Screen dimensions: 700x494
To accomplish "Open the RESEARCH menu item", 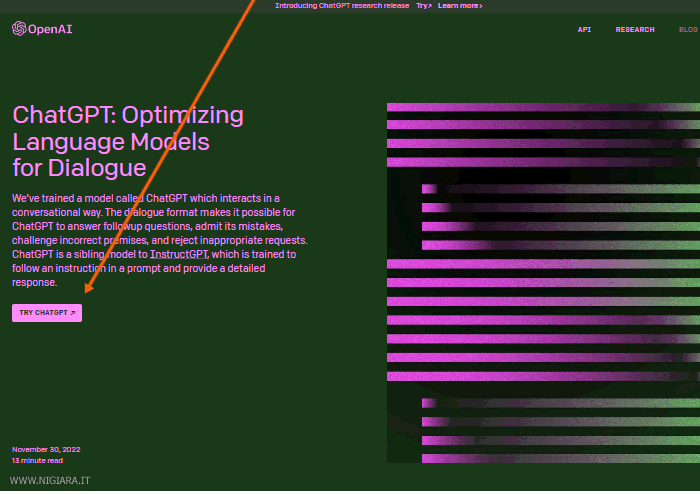I will coord(635,29).
